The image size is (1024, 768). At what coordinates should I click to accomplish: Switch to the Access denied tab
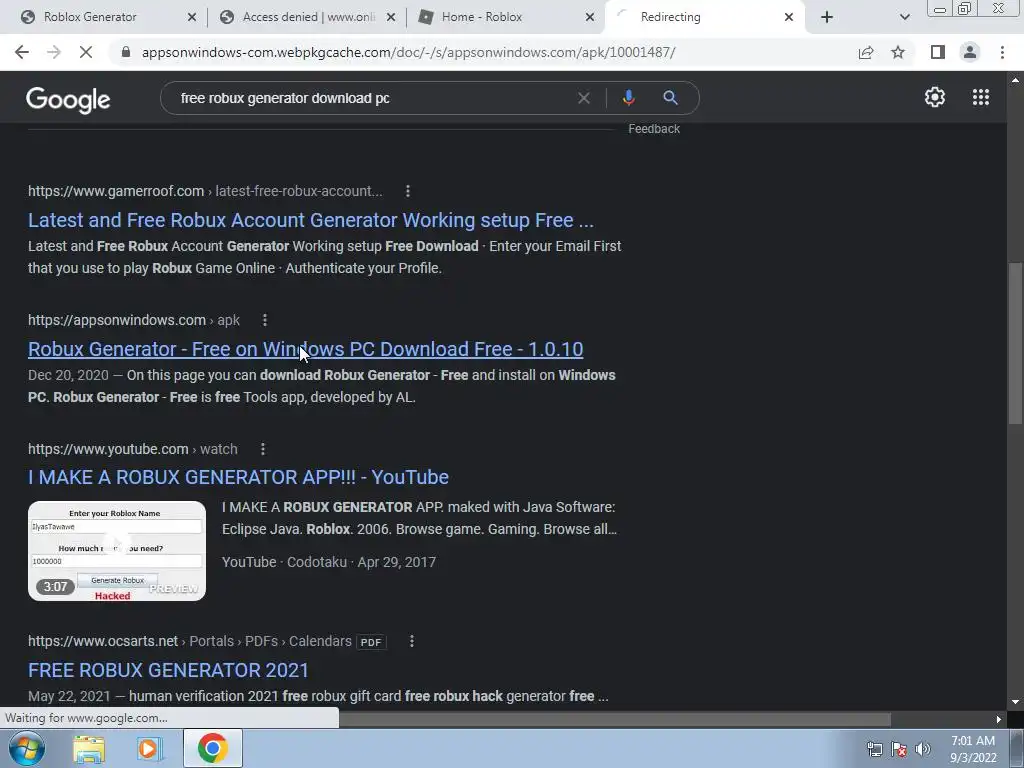click(308, 17)
